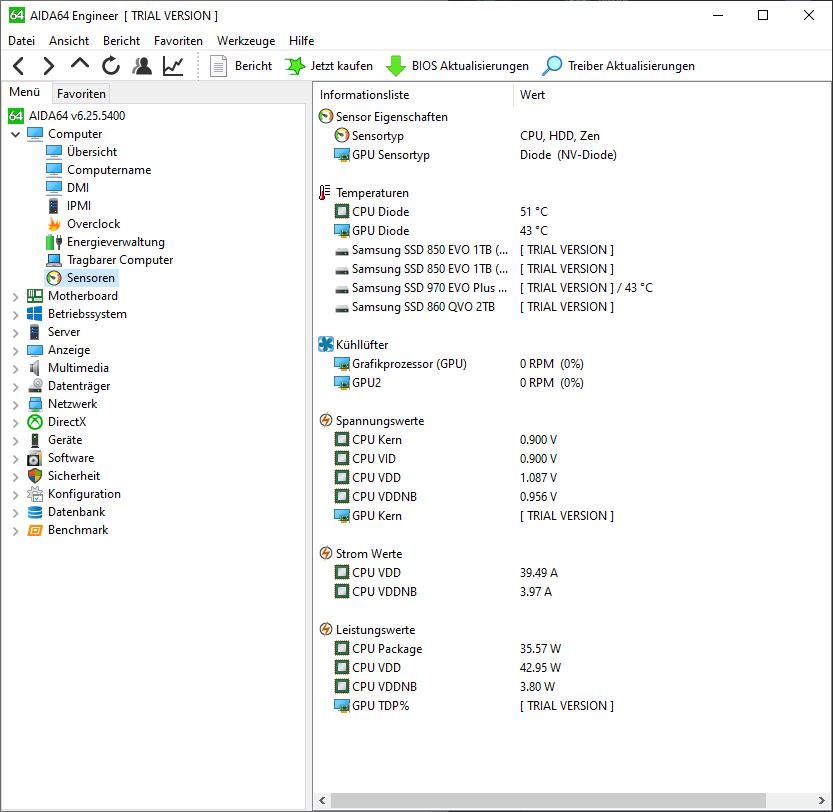The width and height of the screenshot is (833, 812).
Task: Click the Temperaturen thermometer icon
Action: [325, 192]
